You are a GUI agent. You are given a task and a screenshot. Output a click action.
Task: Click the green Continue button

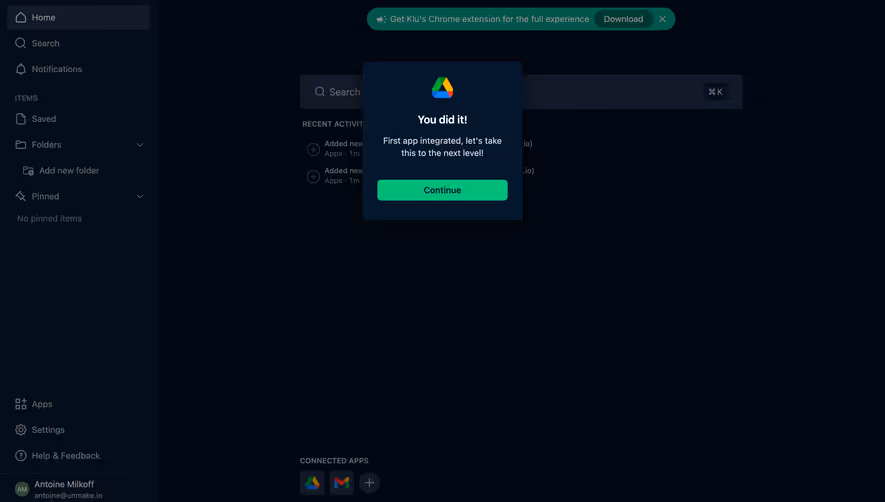click(x=442, y=190)
